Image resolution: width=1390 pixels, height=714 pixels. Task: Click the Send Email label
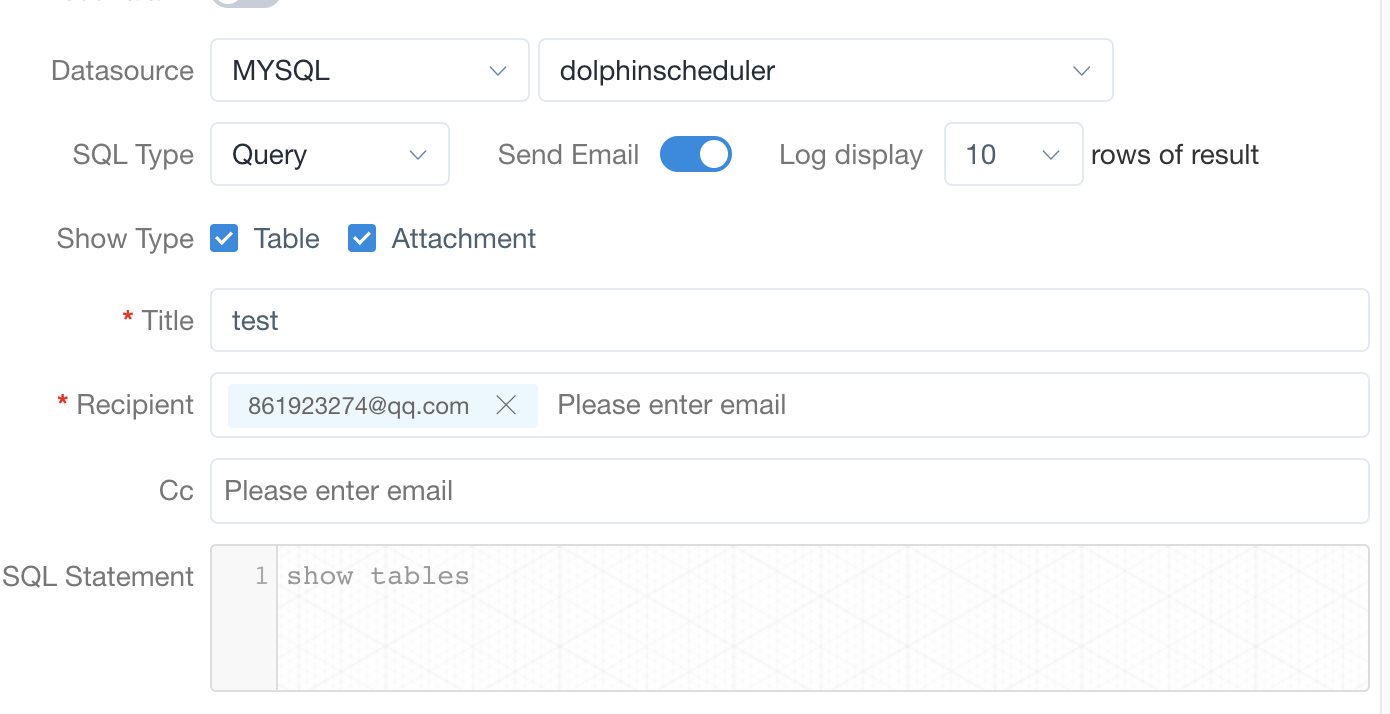pyautogui.click(x=568, y=154)
